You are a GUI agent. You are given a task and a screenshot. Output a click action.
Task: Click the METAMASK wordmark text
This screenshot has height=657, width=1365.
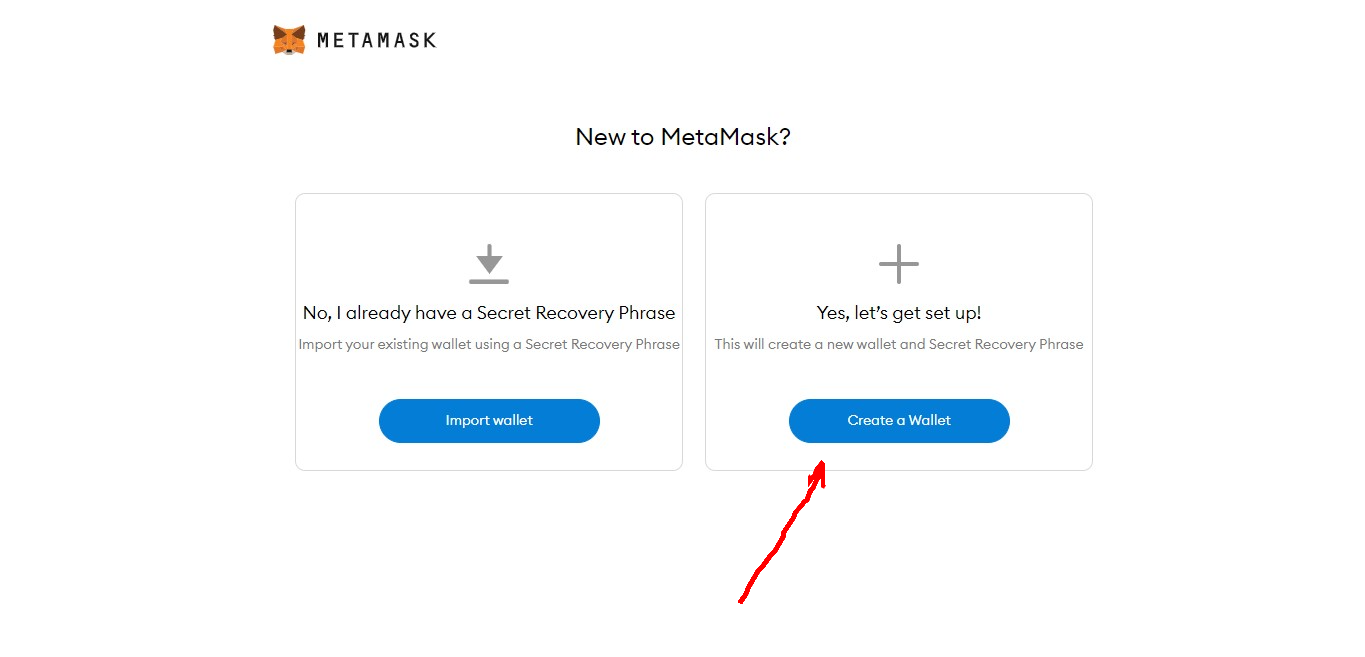pyautogui.click(x=376, y=41)
